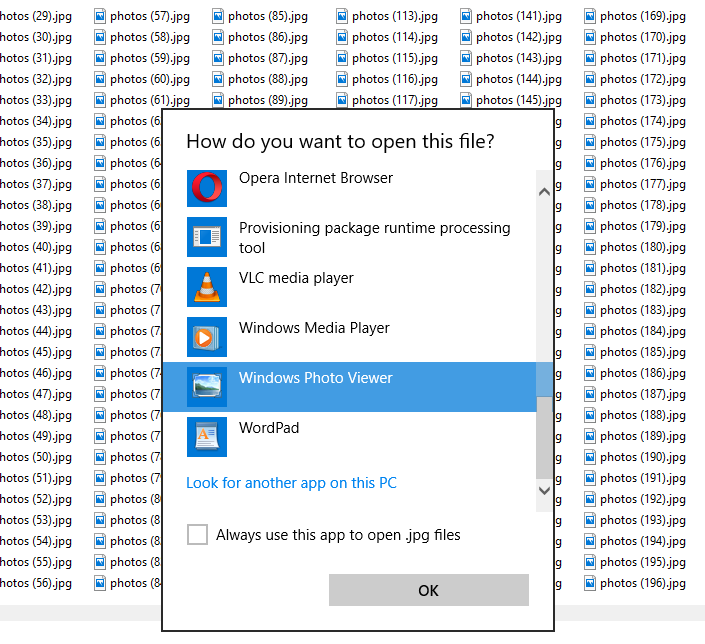Select file photos (143).jpg name
The height and width of the screenshot is (644, 705).
(x=519, y=58)
